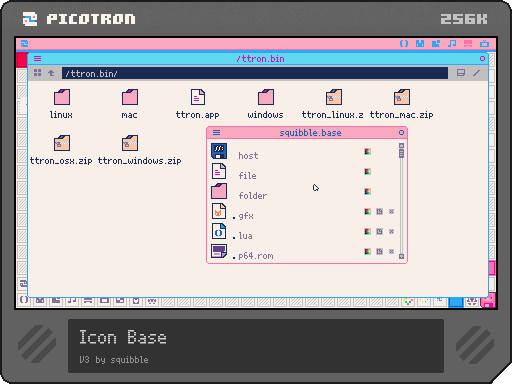Toggle grid view in the file browser

point(38,73)
